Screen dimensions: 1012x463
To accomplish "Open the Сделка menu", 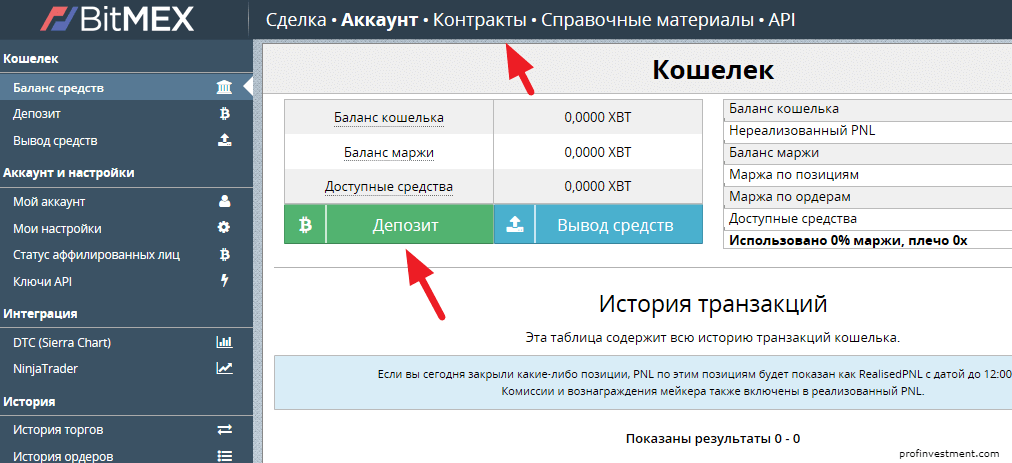I will [296, 20].
